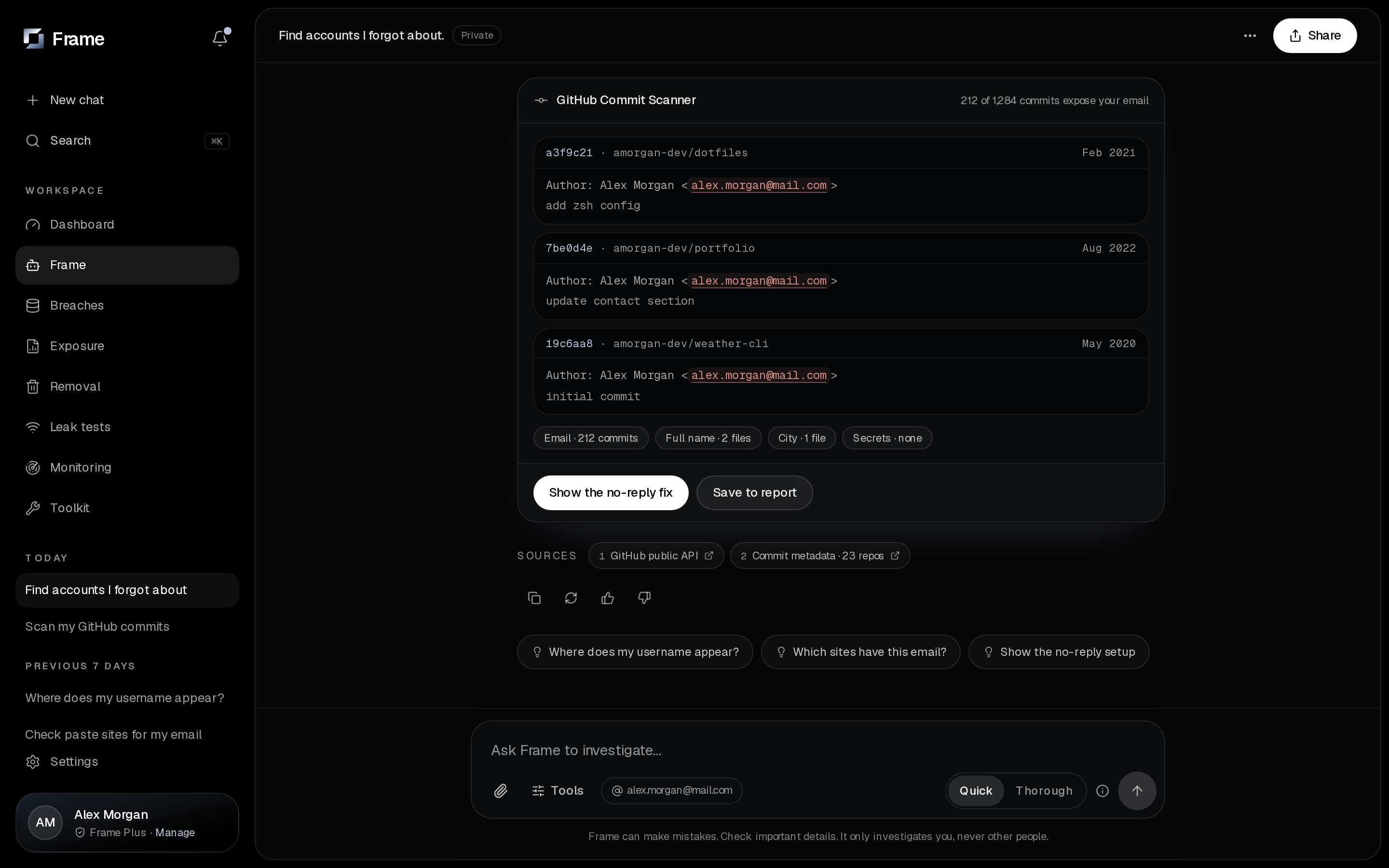
Task: Click the info icon next to Thorough
Action: (x=1102, y=790)
